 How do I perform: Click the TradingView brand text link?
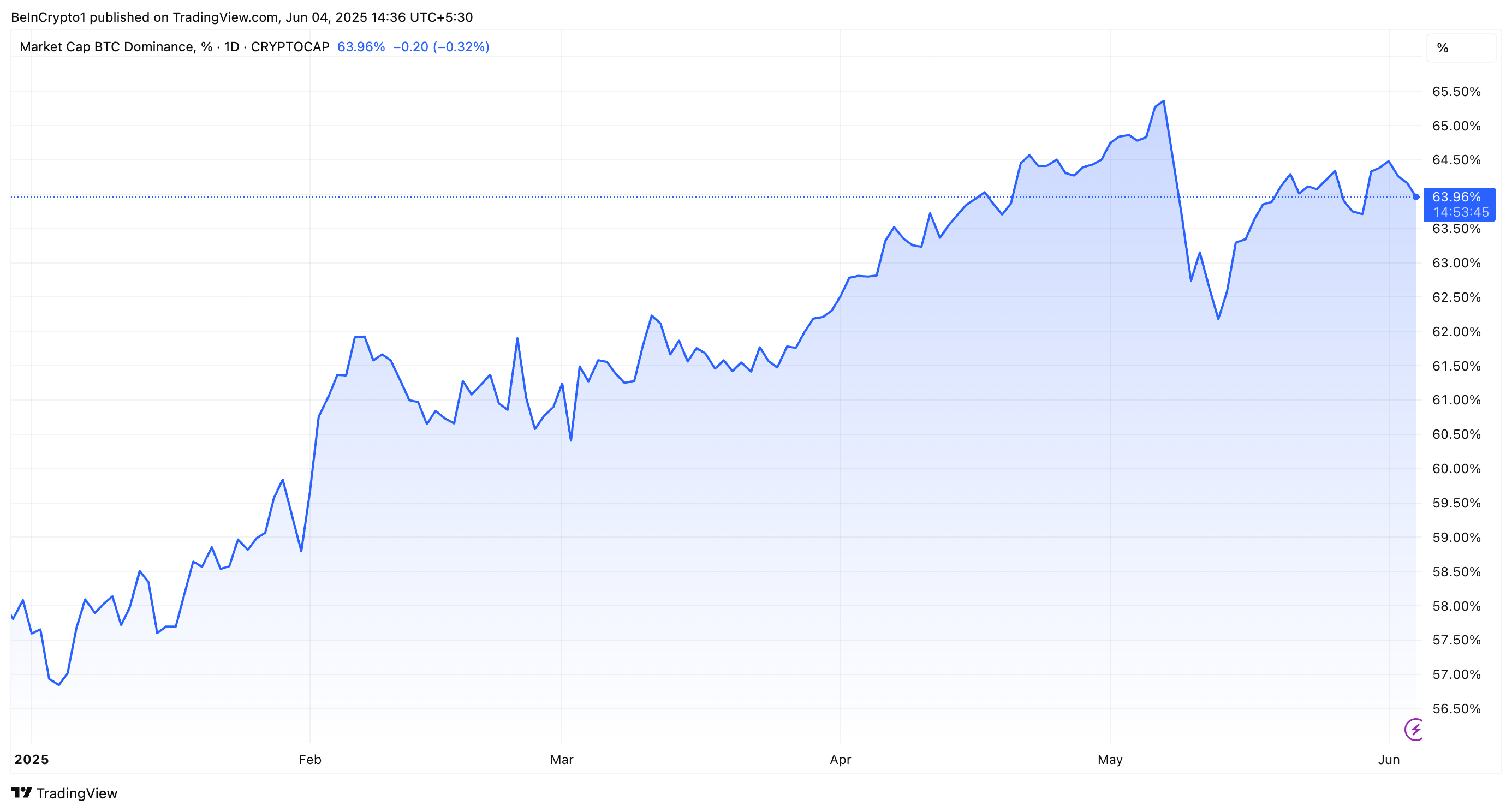tap(76, 793)
